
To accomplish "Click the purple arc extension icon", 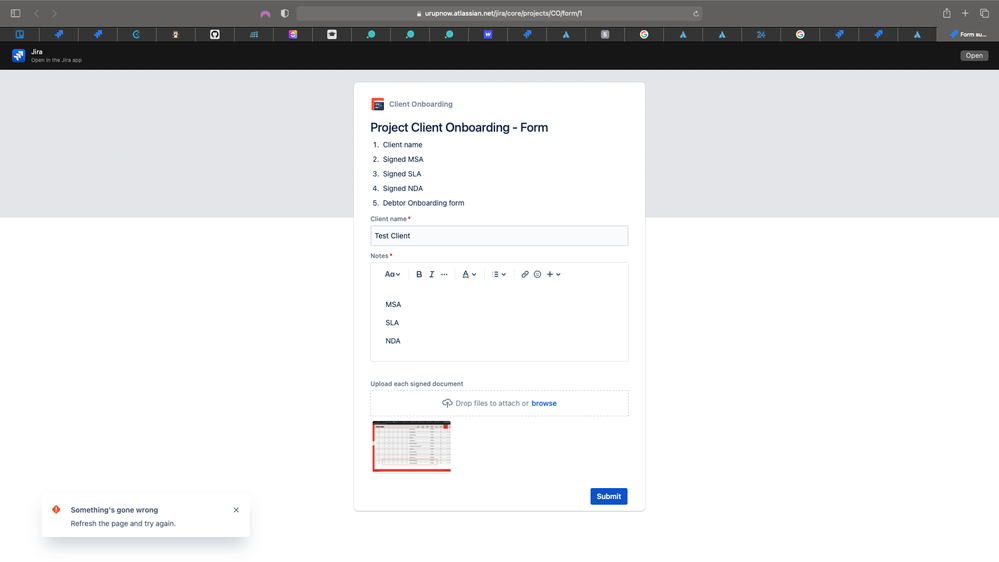I will [x=266, y=13].
